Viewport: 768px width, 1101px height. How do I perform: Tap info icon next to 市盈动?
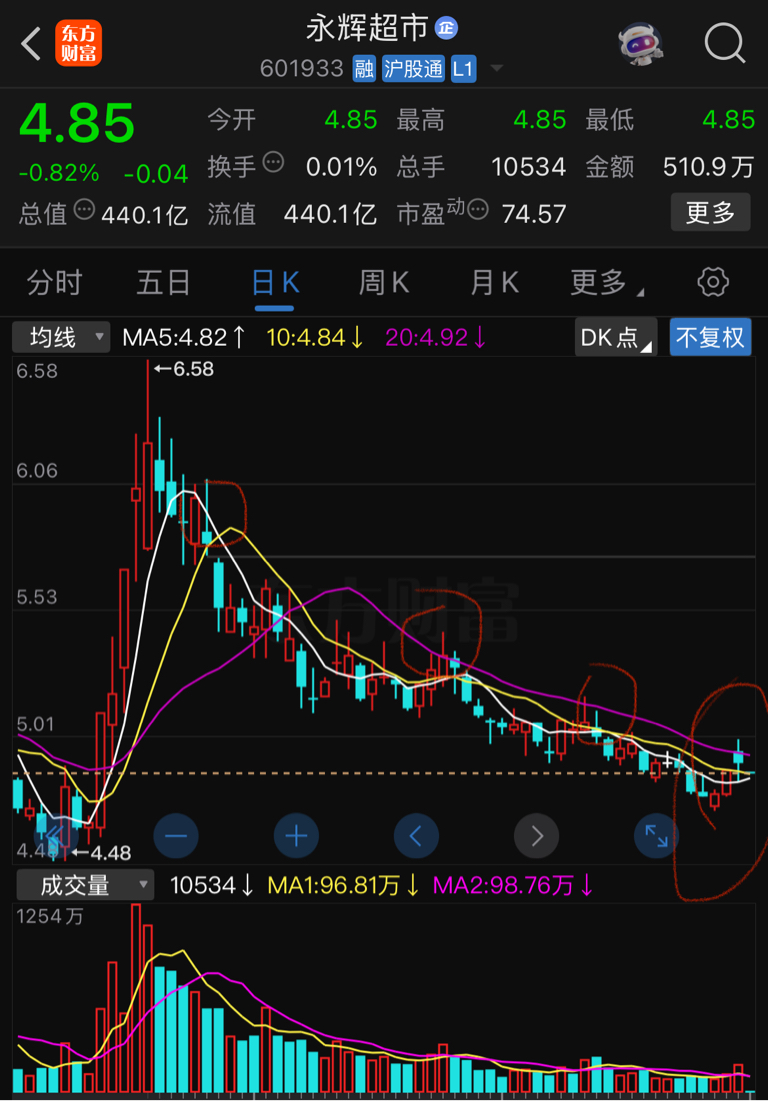click(478, 209)
